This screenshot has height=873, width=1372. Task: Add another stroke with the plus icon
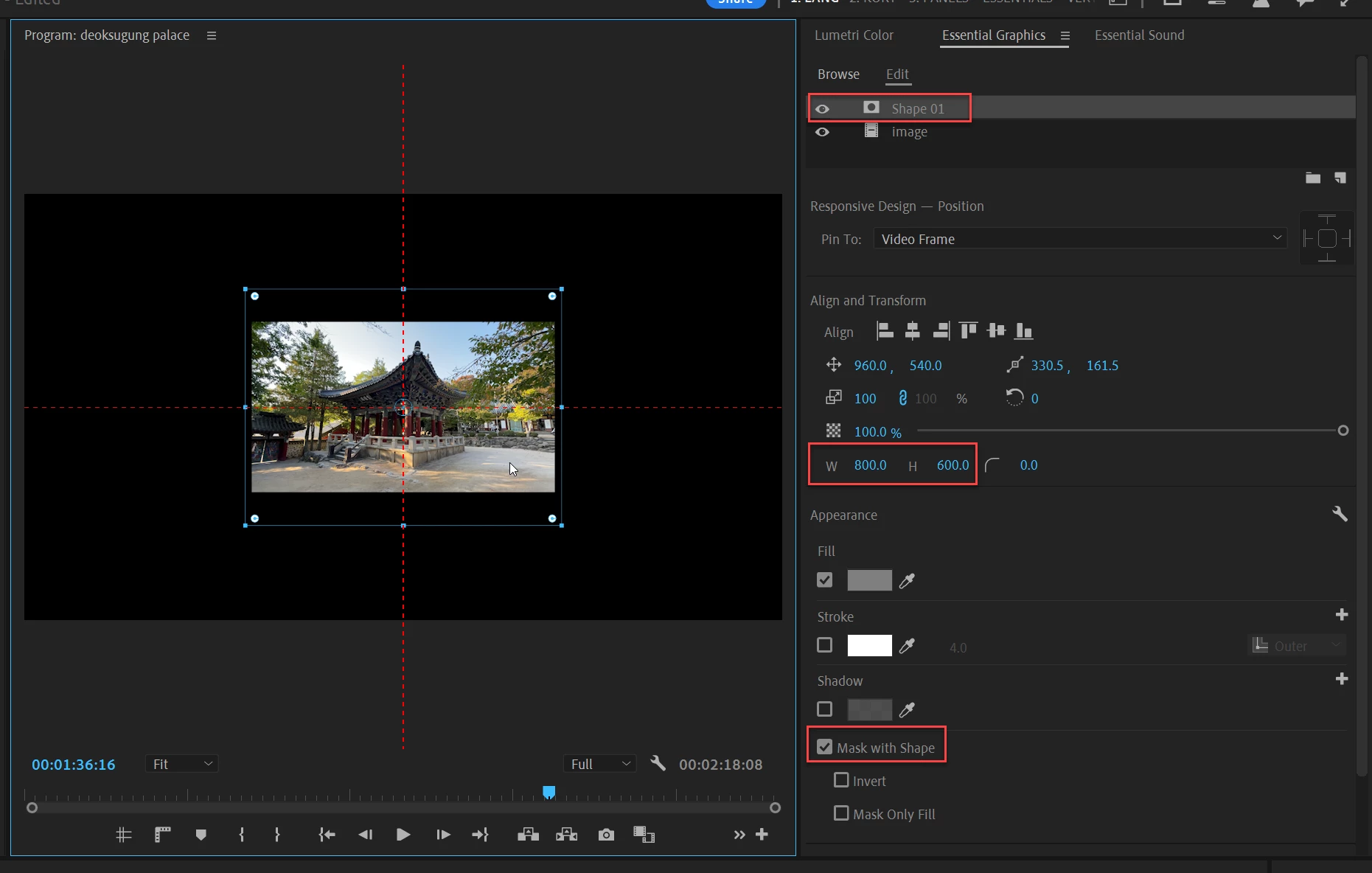1342,614
